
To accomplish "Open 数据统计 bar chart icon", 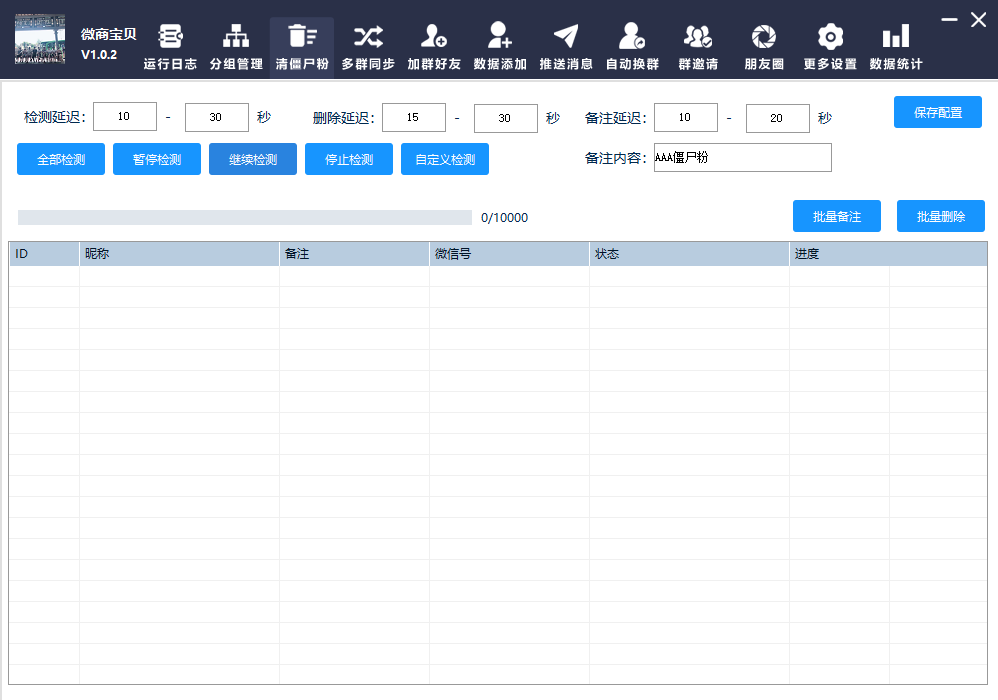I will click(x=896, y=38).
